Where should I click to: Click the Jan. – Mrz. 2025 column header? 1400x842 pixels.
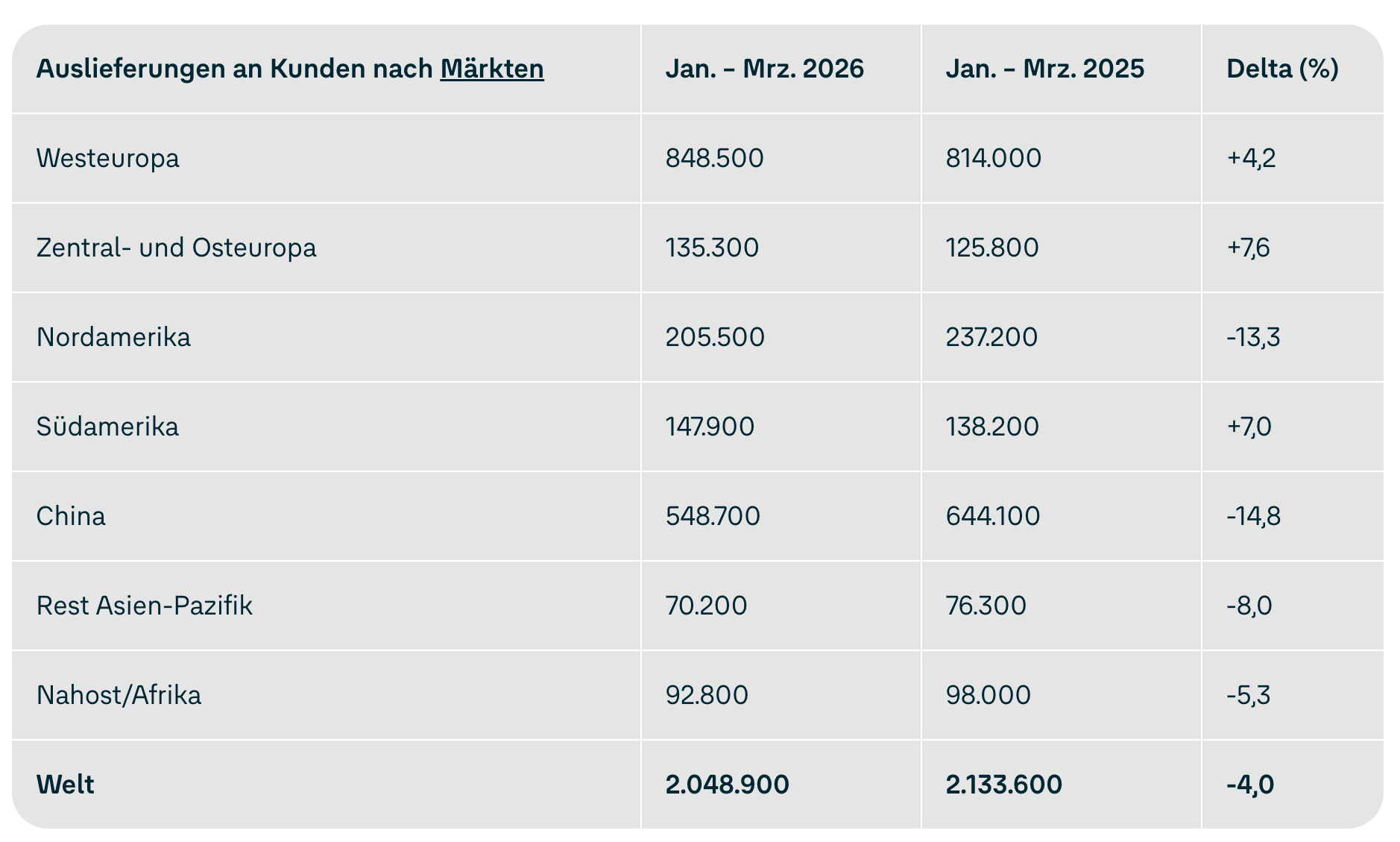click(1044, 69)
